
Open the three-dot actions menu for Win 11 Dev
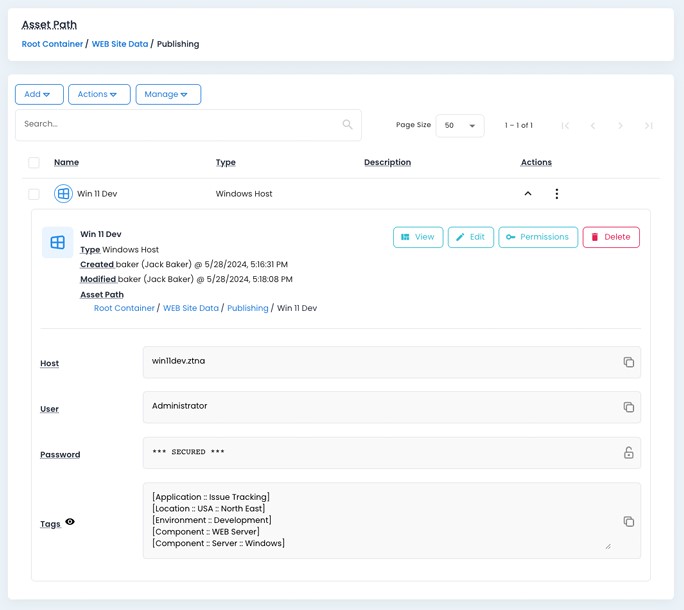tap(557, 194)
